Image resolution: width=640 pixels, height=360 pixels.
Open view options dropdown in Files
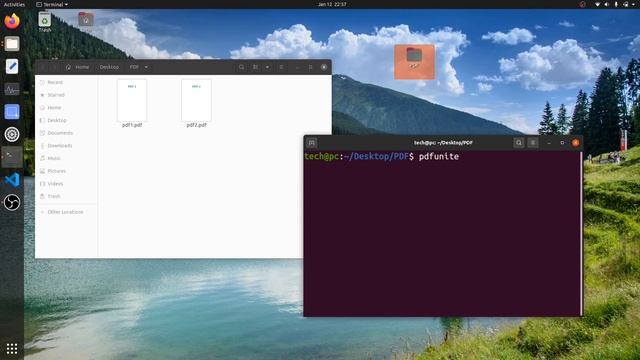click(x=267, y=67)
